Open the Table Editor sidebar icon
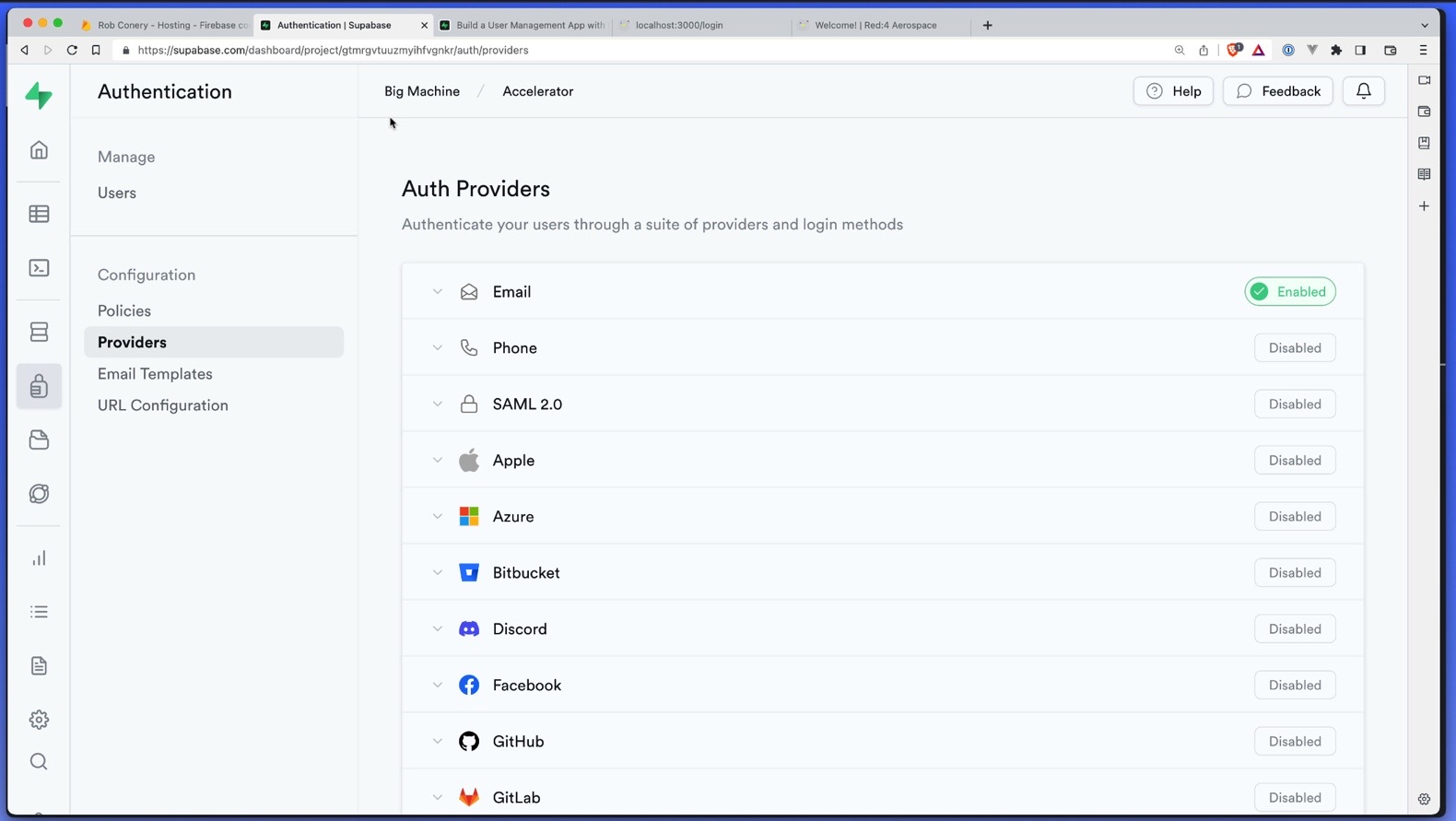 tap(39, 214)
